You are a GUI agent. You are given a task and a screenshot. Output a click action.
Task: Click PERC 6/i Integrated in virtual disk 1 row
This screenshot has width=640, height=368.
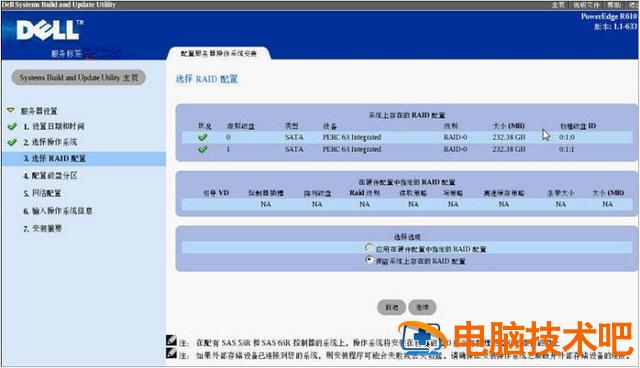352,149
